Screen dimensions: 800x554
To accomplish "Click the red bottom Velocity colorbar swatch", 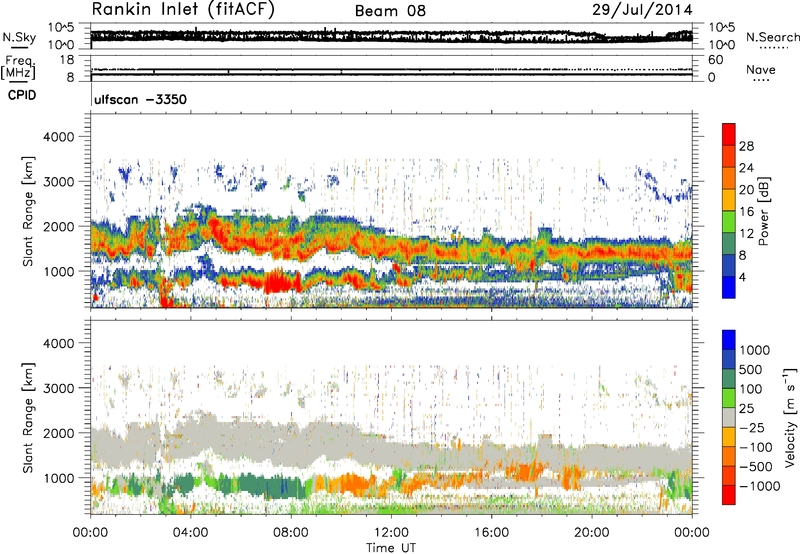I will [729, 495].
